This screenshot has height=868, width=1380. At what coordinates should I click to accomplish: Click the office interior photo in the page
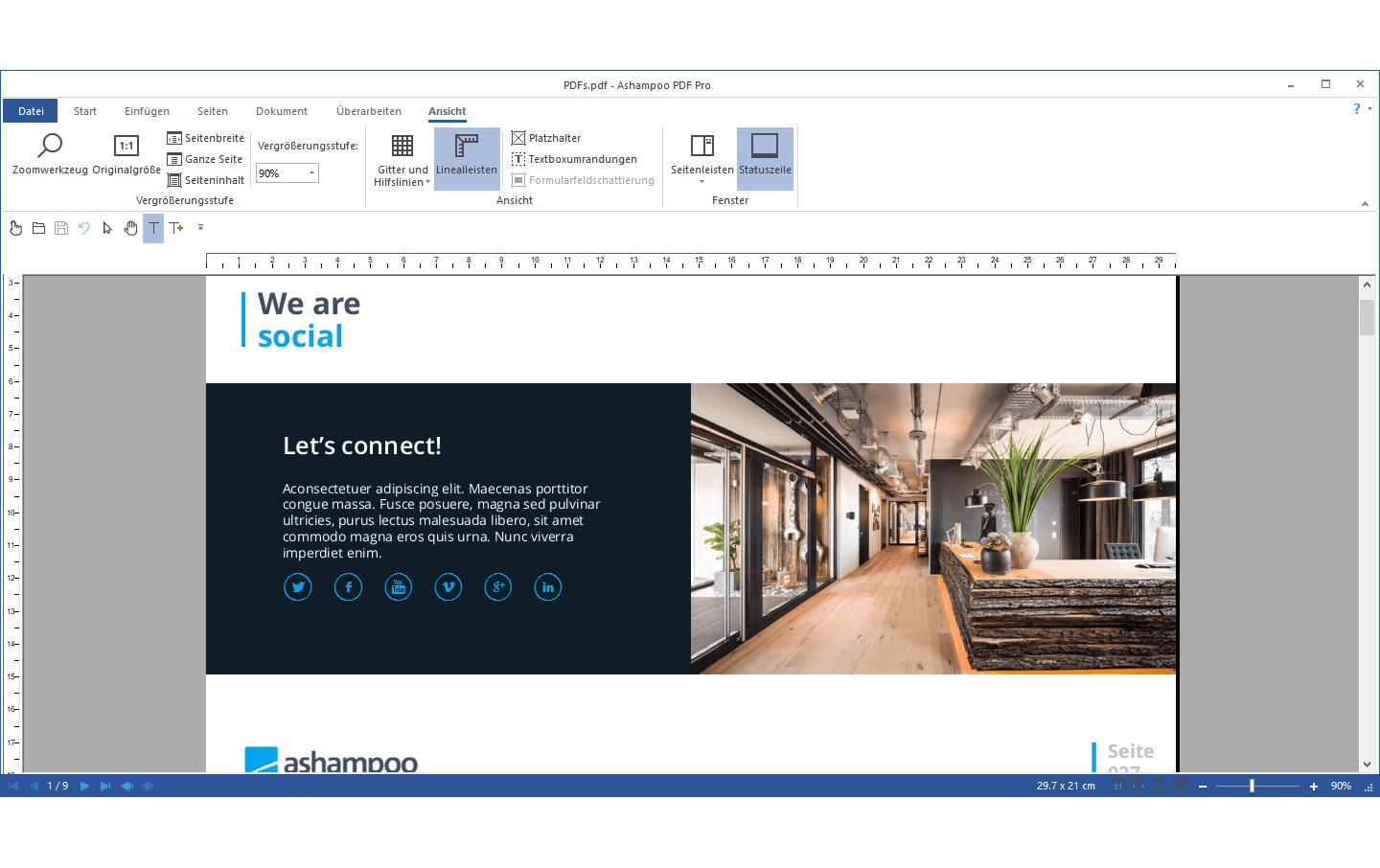[x=933, y=529]
